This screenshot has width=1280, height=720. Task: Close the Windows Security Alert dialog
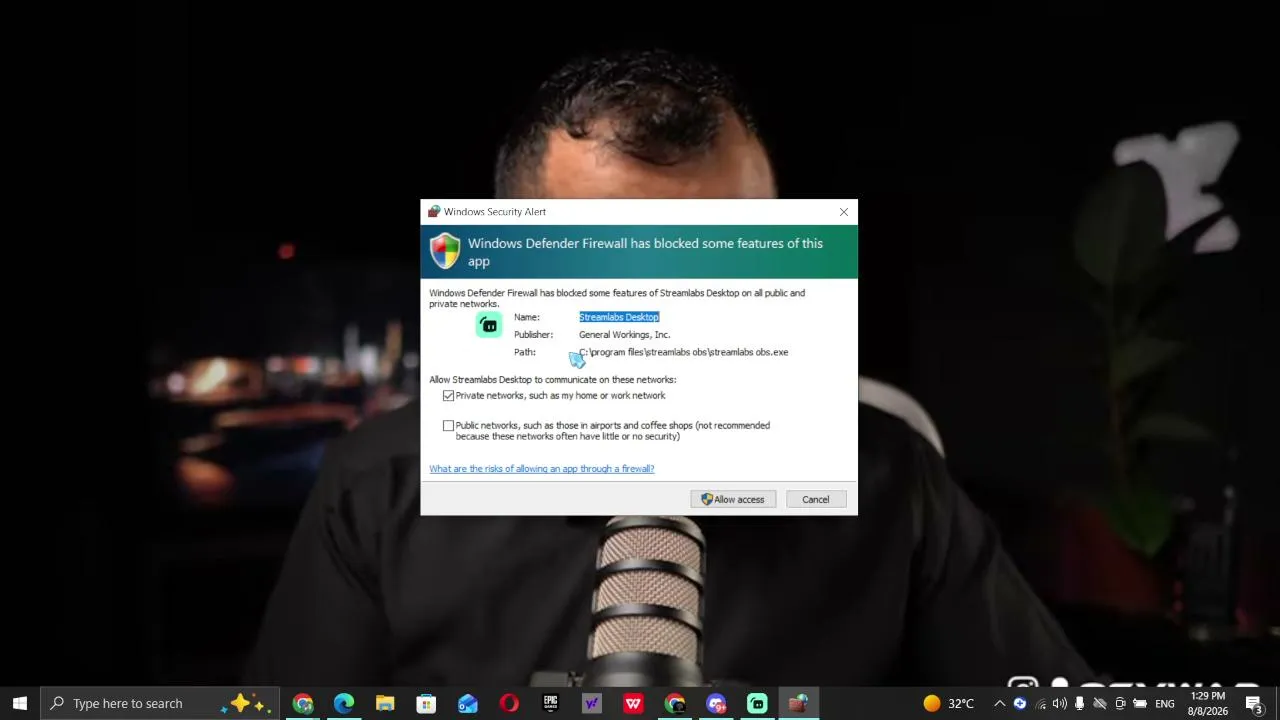pos(844,212)
